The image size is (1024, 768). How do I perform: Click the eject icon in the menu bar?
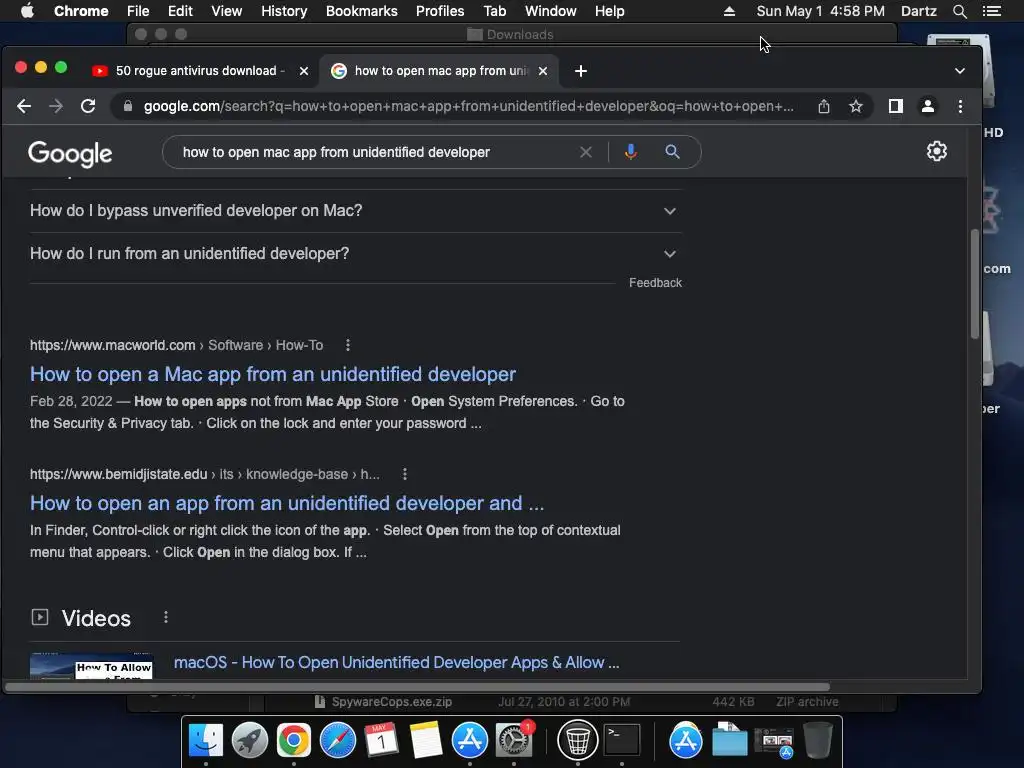coord(729,11)
